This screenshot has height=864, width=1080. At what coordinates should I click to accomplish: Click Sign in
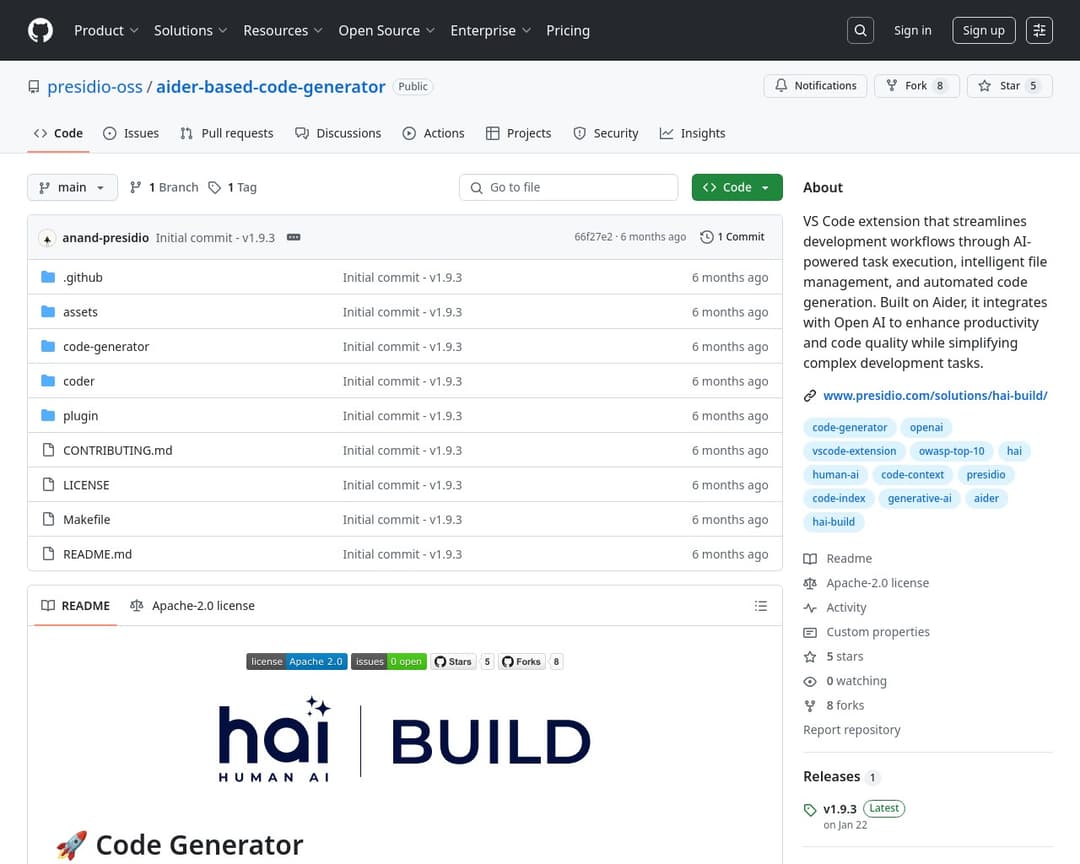coord(912,30)
